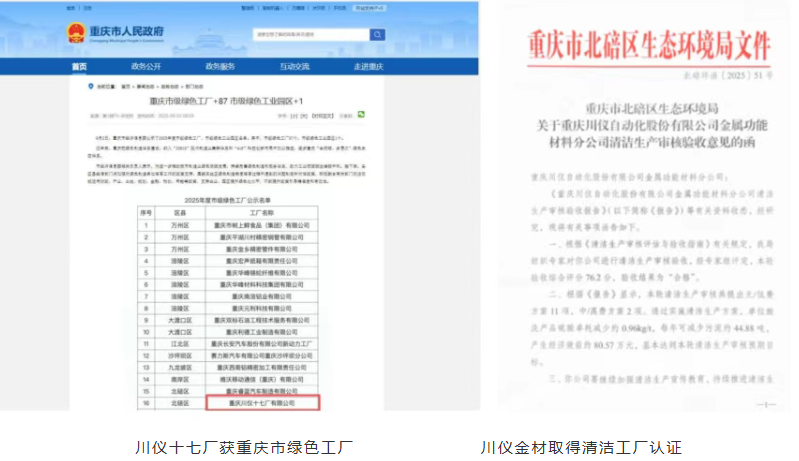Open the 政务服务 navigation menu
Screen dimensions: 799x461
pyautogui.click(x=220, y=66)
